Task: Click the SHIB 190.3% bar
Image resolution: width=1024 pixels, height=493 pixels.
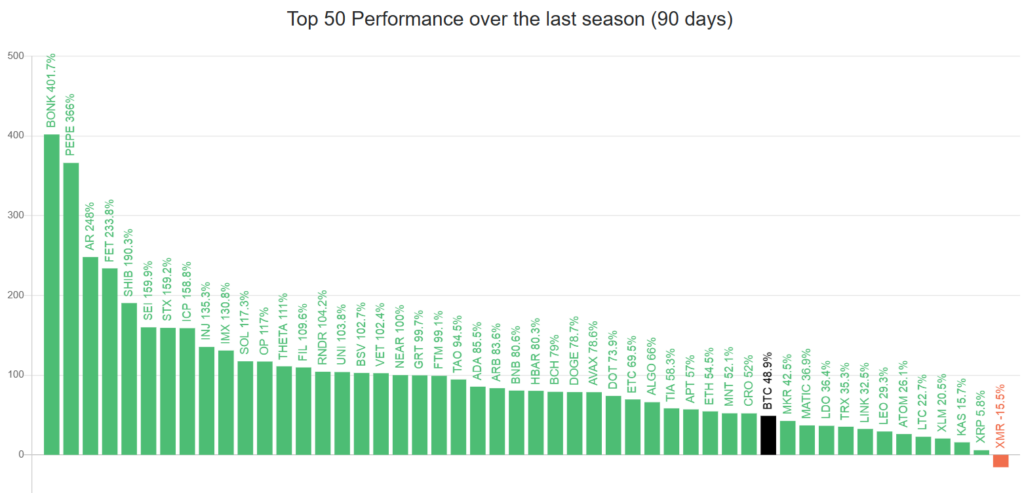Action: [129, 379]
